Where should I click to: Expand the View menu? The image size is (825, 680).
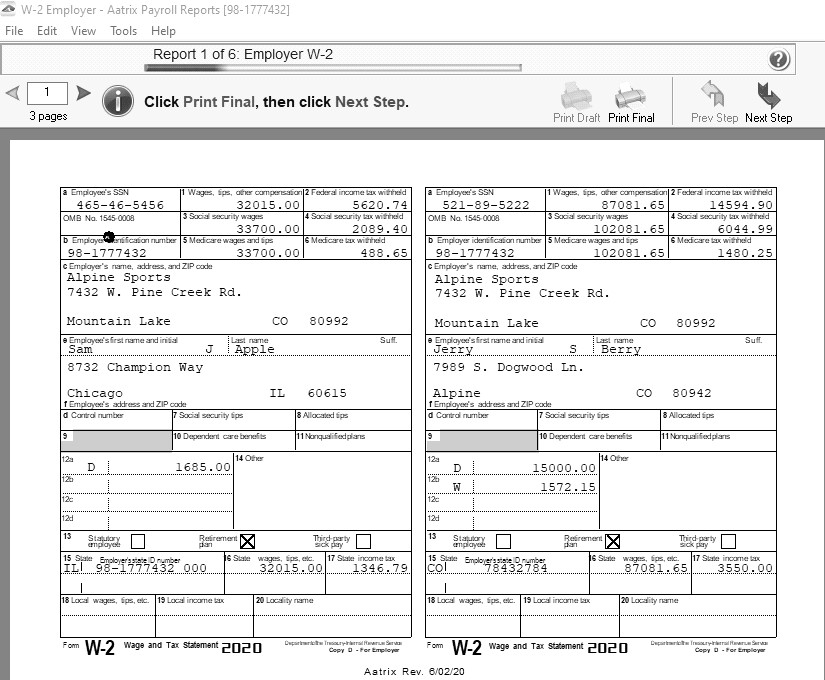pyautogui.click(x=84, y=31)
